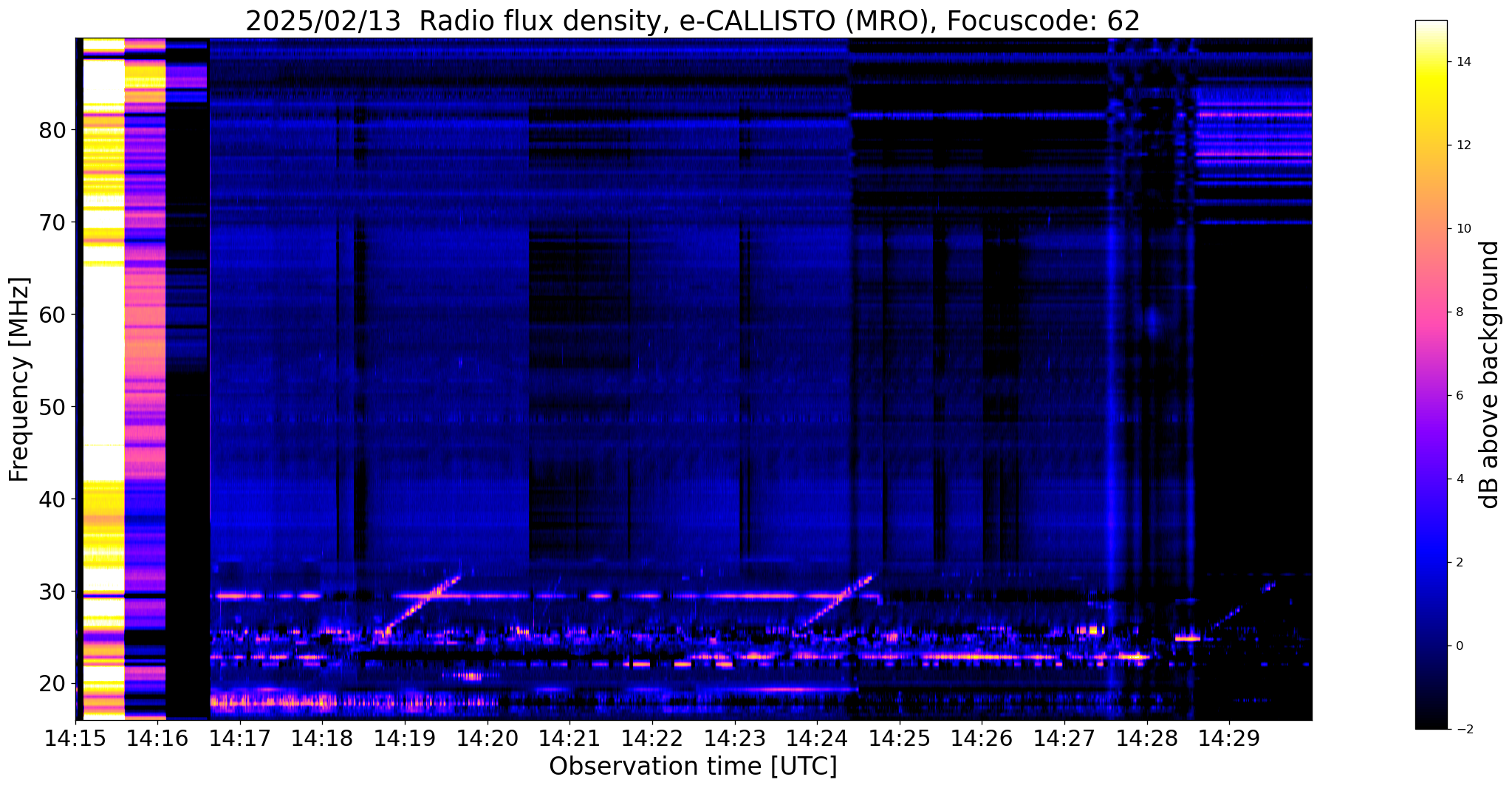Click the colorbar tick label 0
This screenshot has height=788, width=1512.
1459,646
